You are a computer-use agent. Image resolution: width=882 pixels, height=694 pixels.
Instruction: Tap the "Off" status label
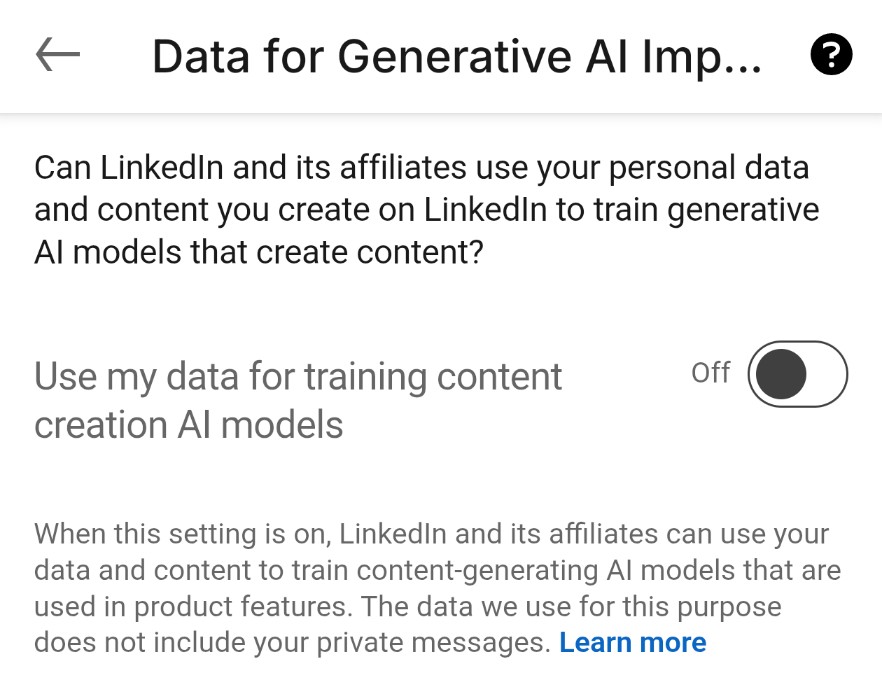(x=710, y=373)
